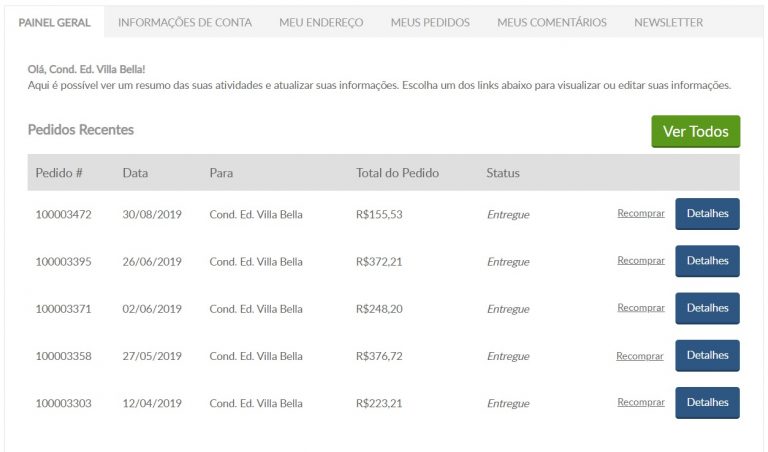
Task: Open the Painel Geral tab
Action: click(x=54, y=23)
